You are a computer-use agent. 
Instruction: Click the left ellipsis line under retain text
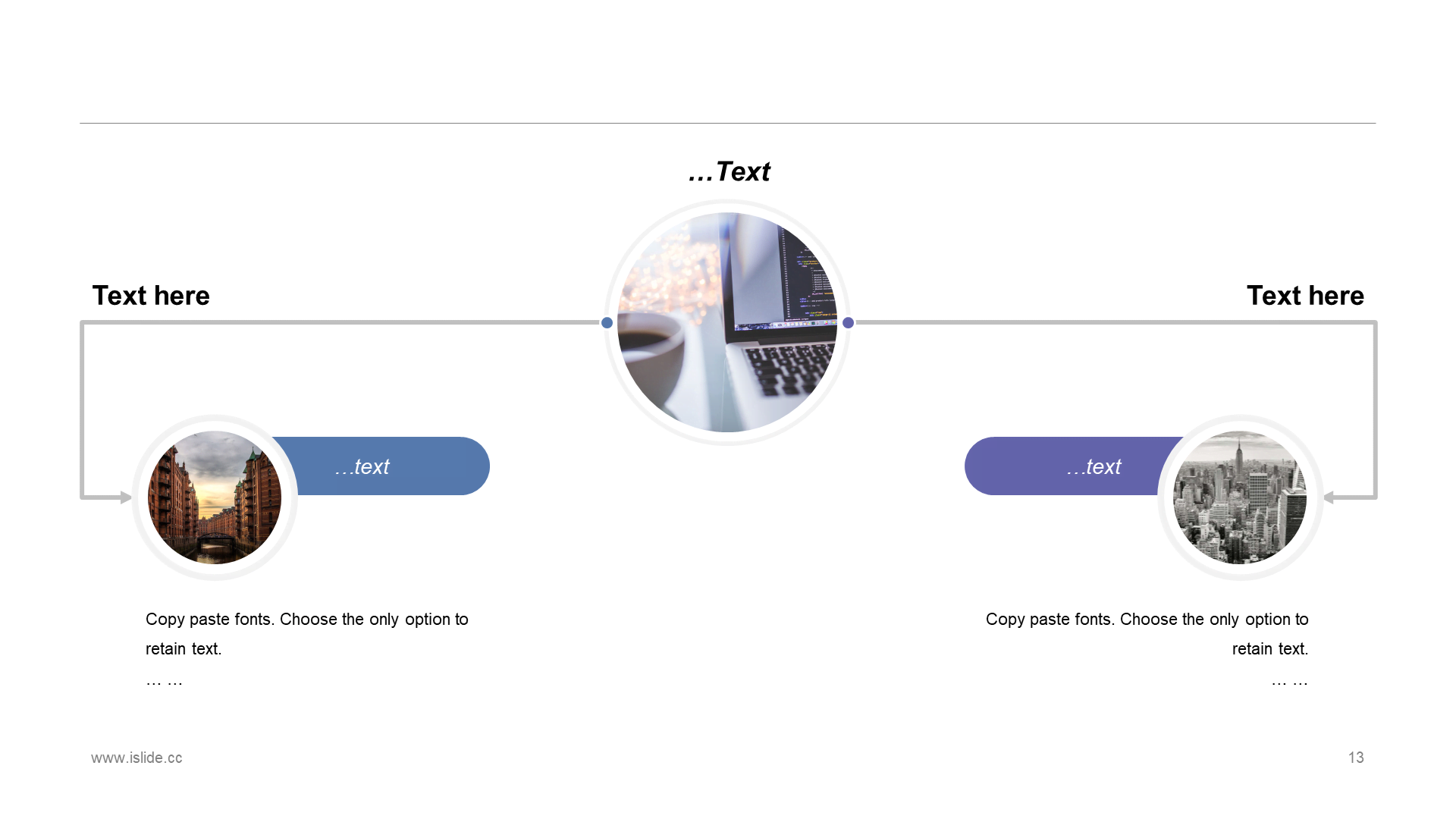164,681
